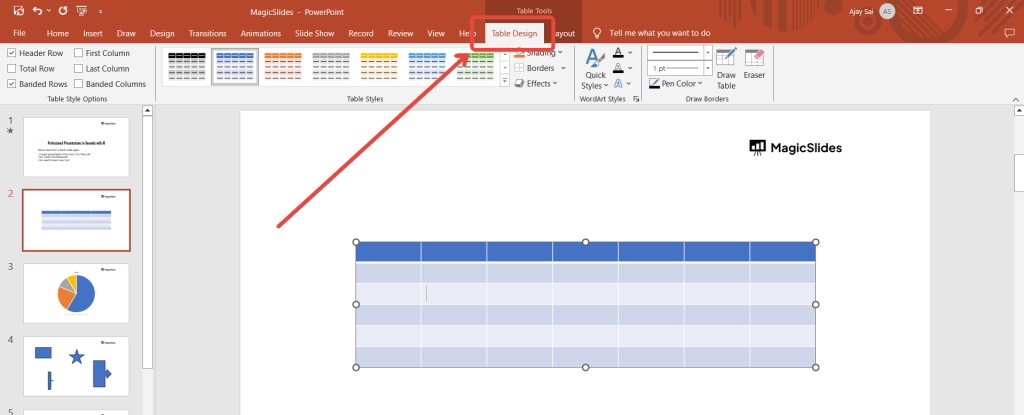Switch to the Transitions tab
The width and height of the screenshot is (1024, 415).
[208, 33]
